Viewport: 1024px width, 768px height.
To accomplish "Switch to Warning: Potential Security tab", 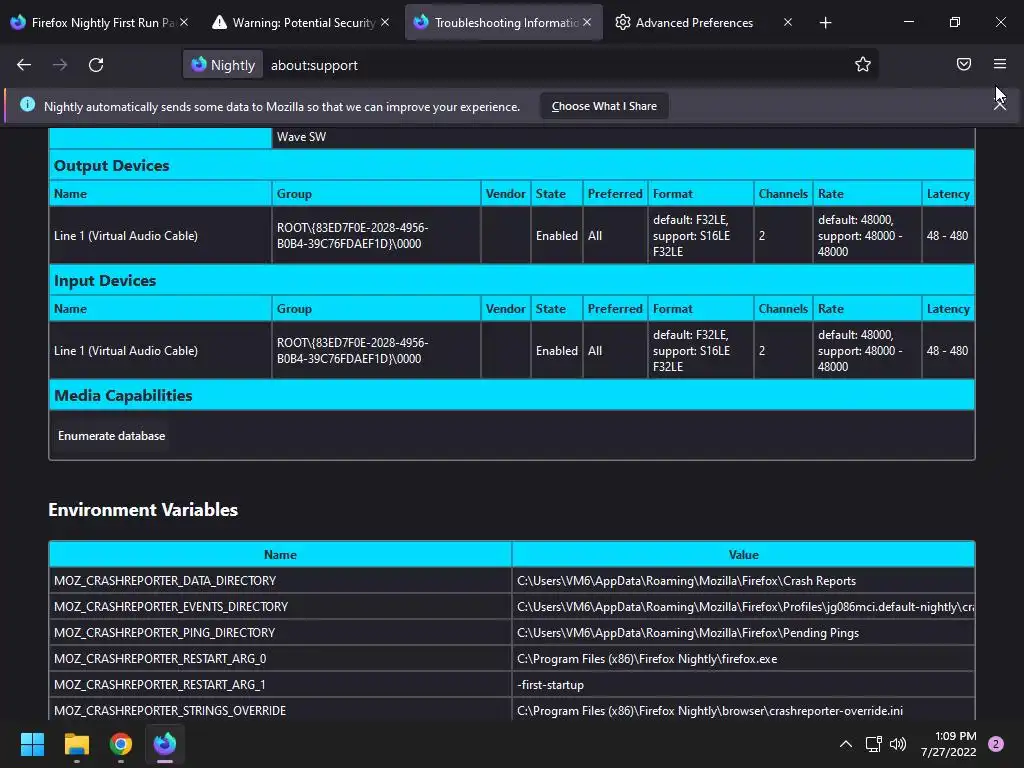I will [x=299, y=23].
